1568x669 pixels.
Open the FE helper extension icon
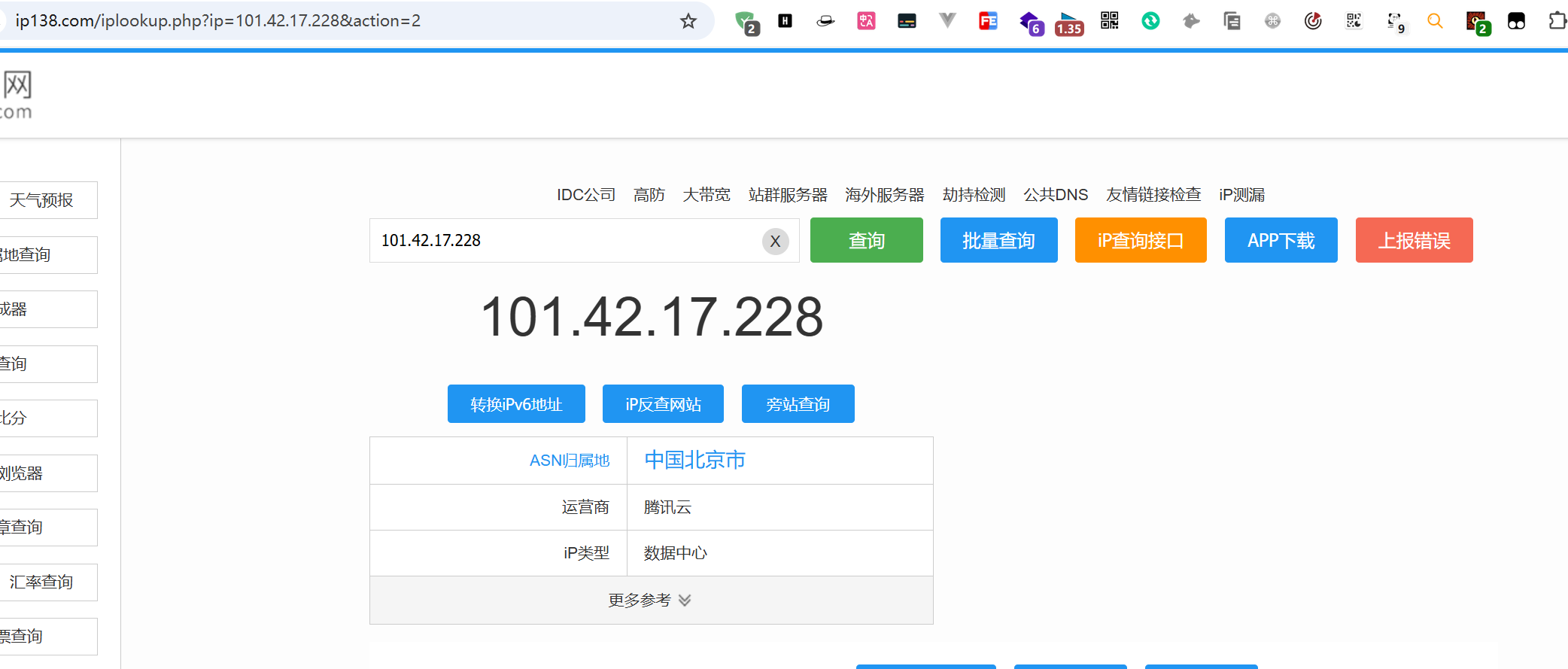(988, 21)
